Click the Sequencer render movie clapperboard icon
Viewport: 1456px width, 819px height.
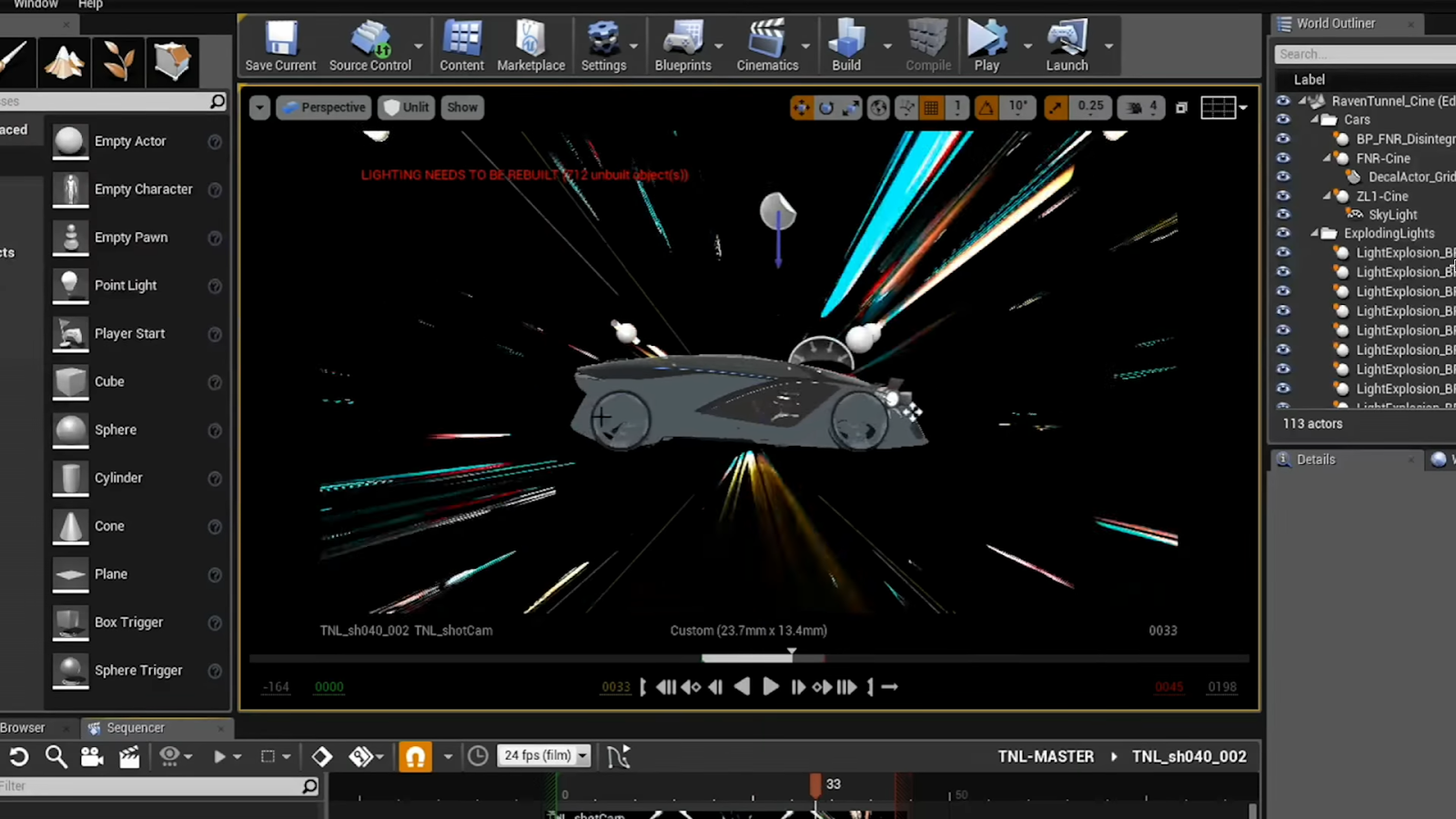[129, 756]
